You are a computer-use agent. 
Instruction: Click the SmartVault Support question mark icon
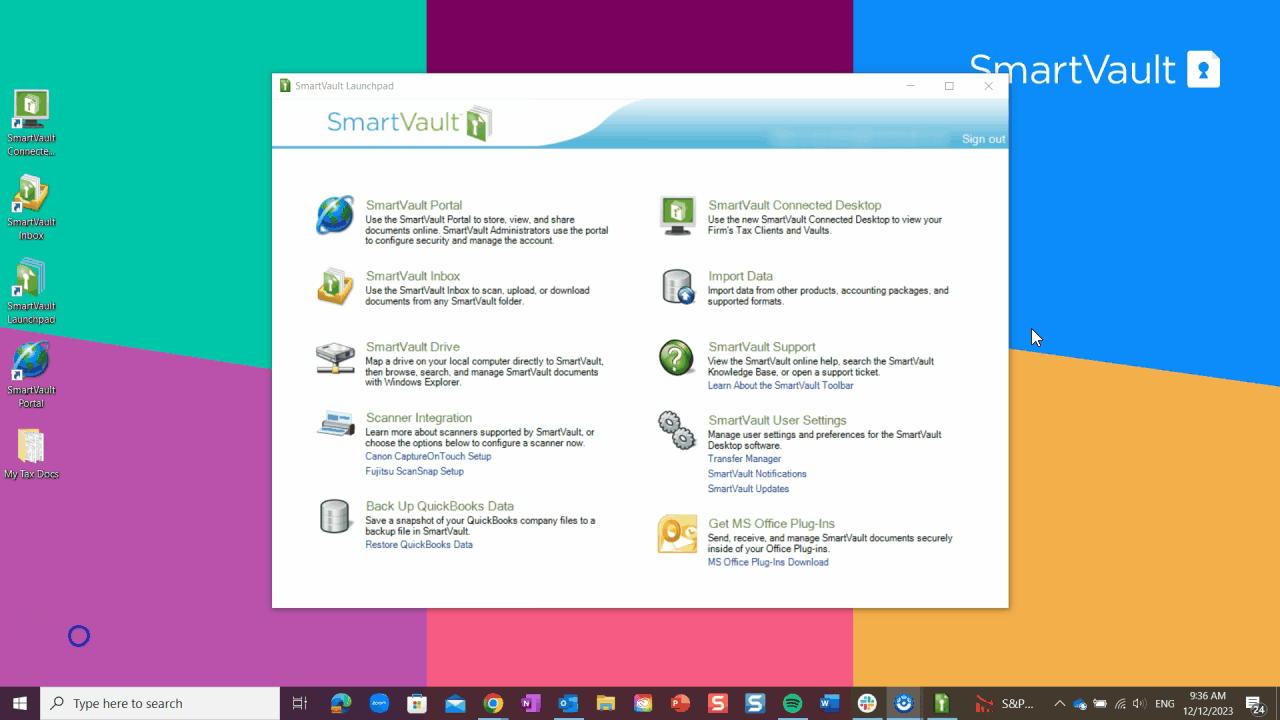[x=677, y=357]
